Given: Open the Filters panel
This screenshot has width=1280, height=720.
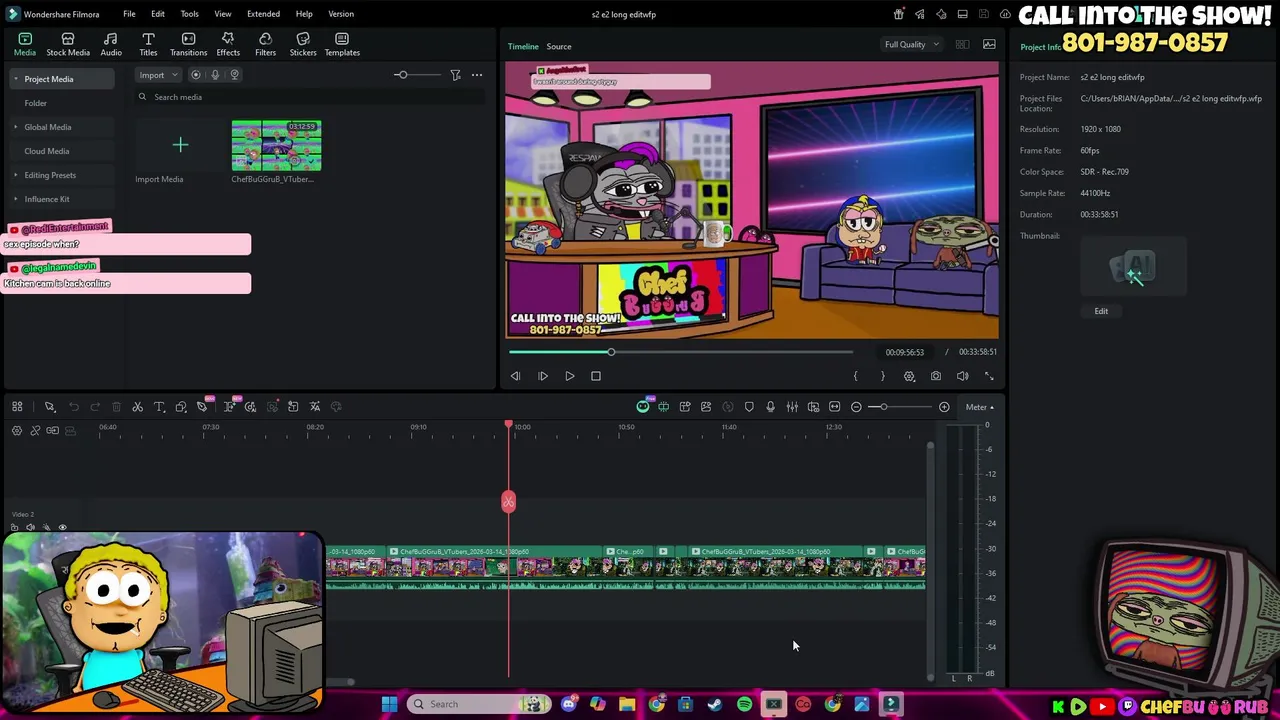Looking at the screenshot, I should click(x=265, y=44).
